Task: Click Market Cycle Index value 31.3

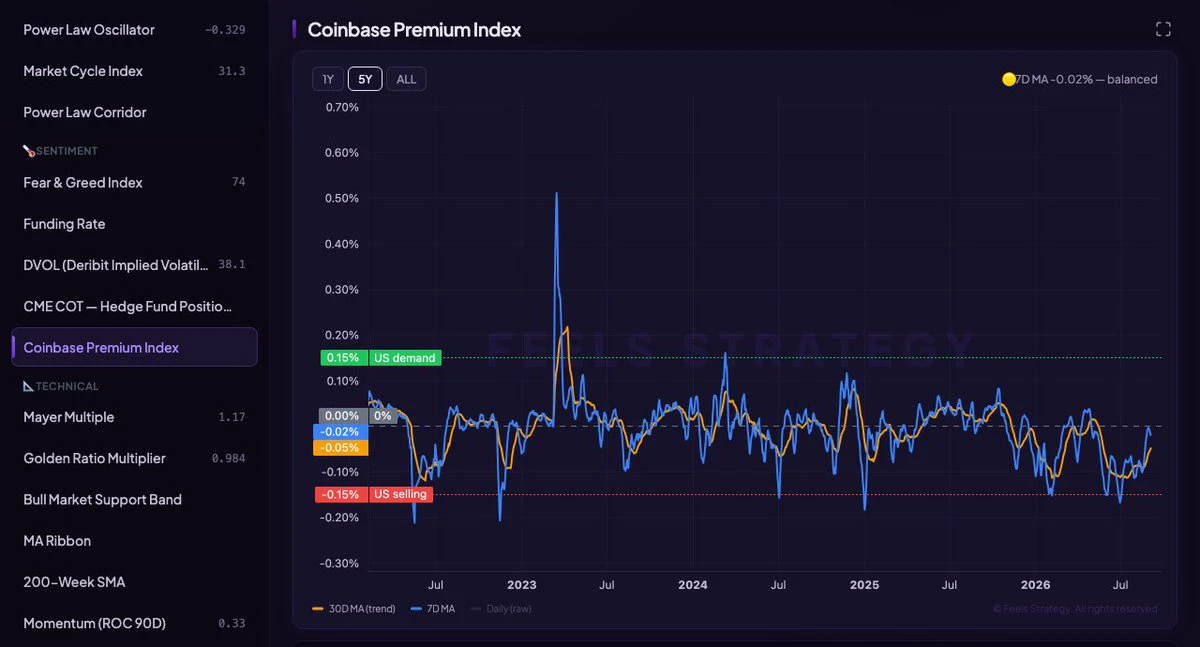Action: 231,71
